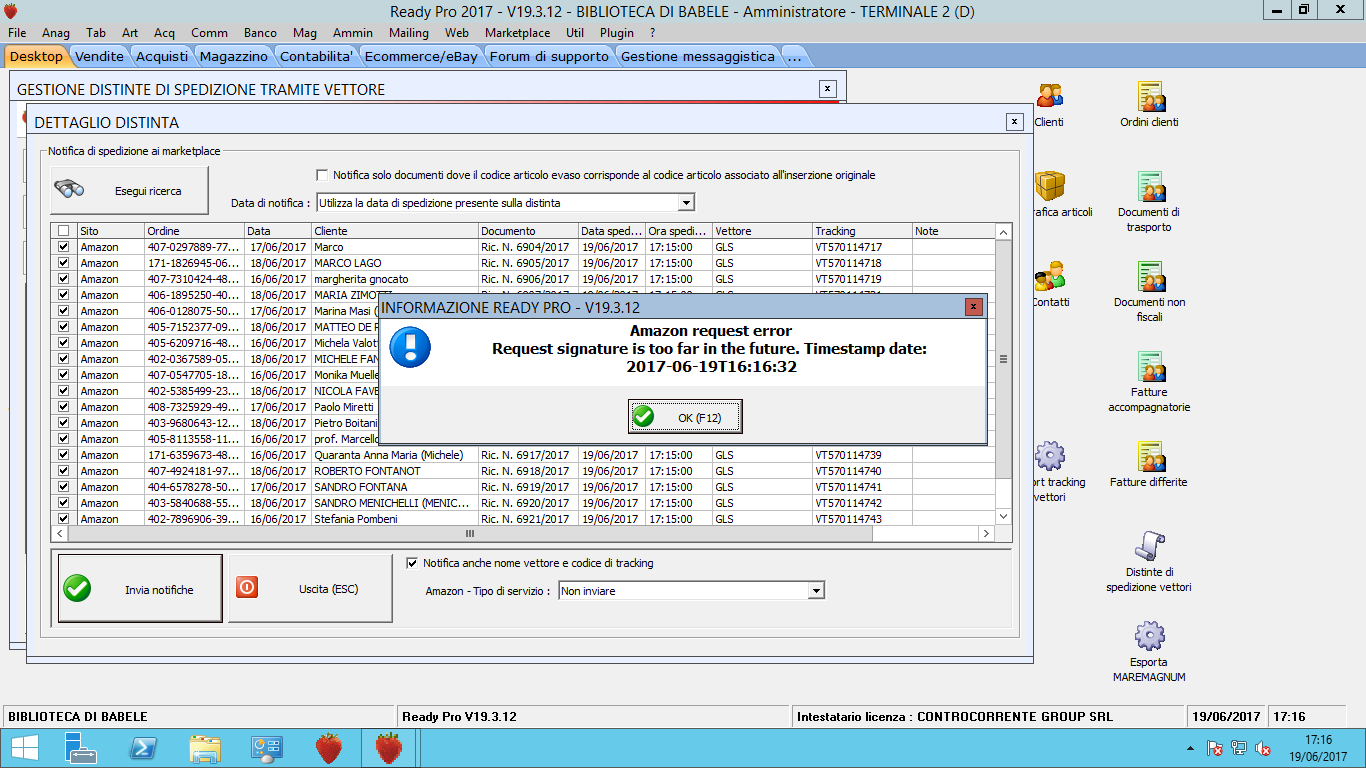This screenshot has width=1366, height=768.
Task: Open the articoli boxes desktop icon
Action: [1049, 187]
